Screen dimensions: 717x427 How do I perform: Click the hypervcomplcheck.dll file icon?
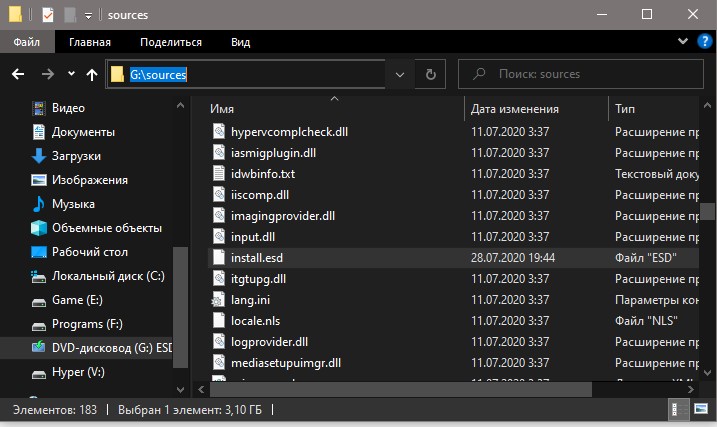coord(219,132)
